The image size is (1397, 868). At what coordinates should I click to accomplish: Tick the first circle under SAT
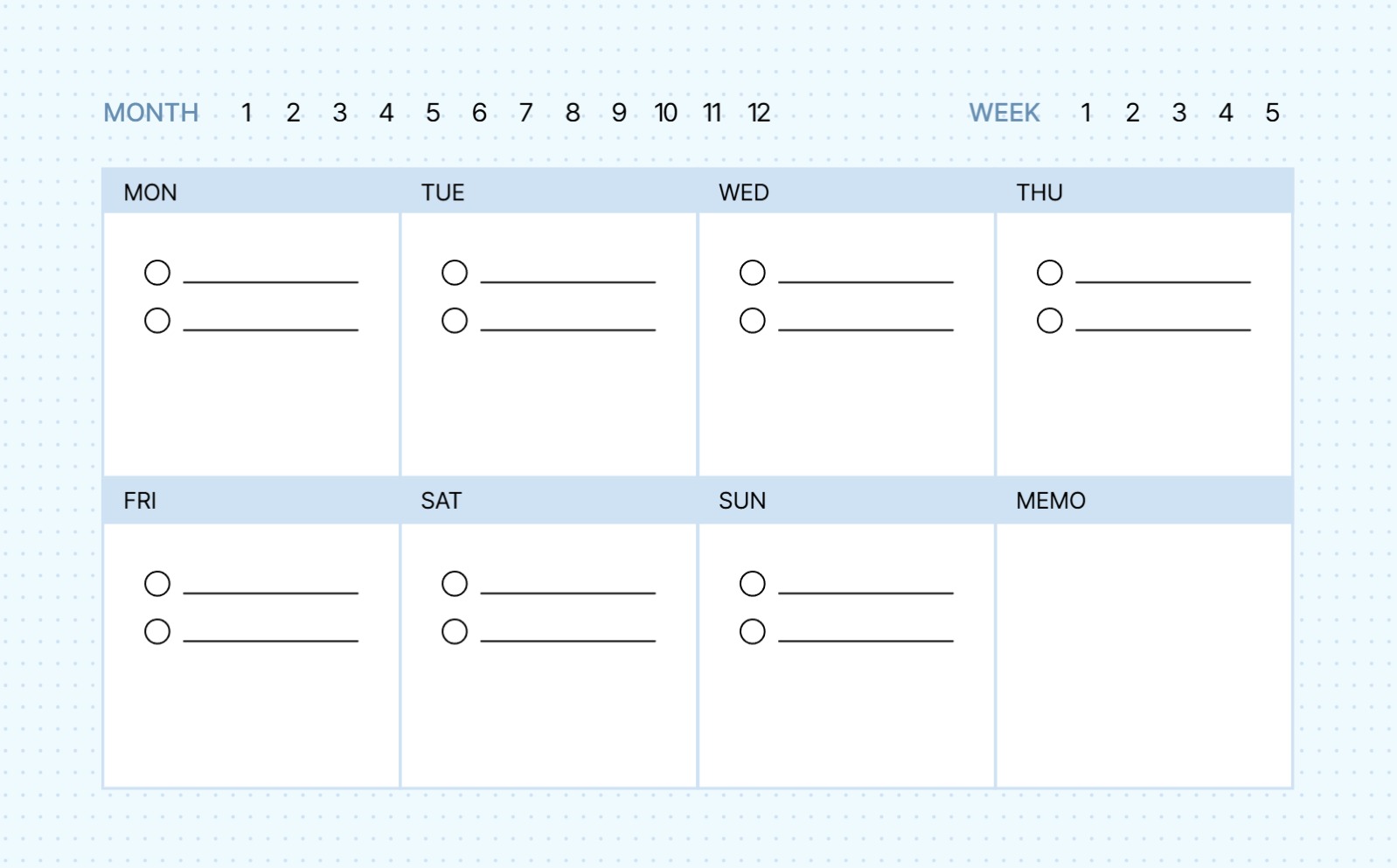click(455, 583)
